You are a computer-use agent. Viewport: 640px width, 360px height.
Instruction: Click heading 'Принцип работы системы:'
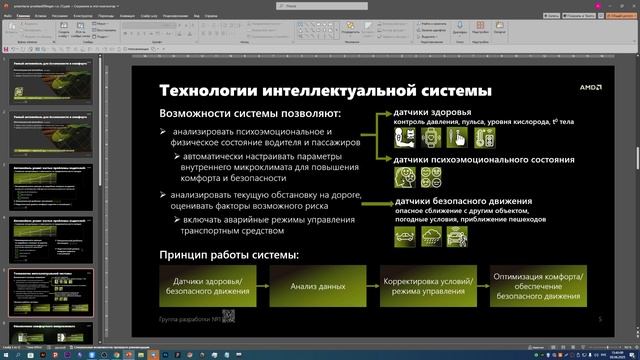tap(229, 255)
